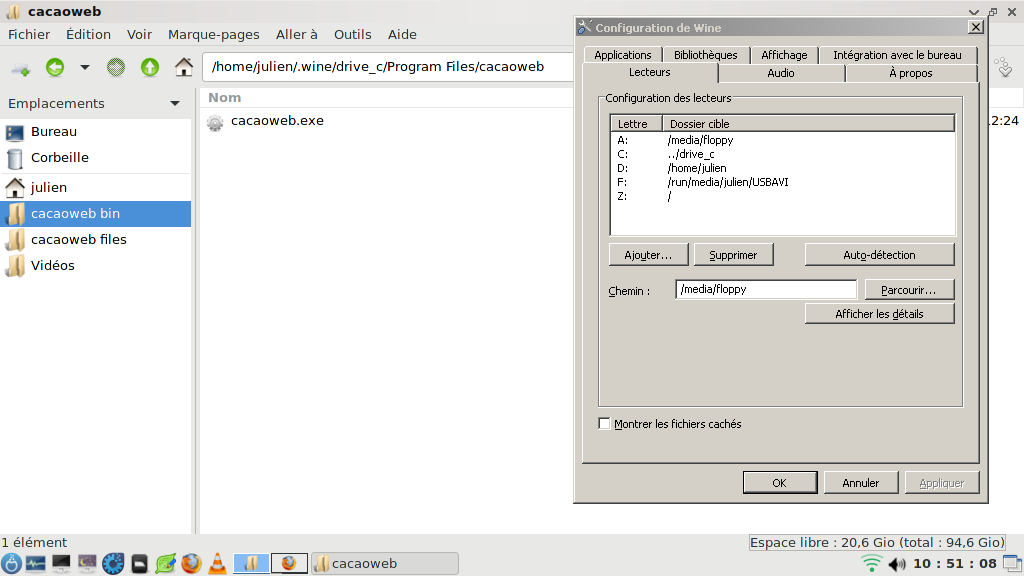Sort drives by the Lettre column header
This screenshot has height=576, width=1024.
coord(636,123)
